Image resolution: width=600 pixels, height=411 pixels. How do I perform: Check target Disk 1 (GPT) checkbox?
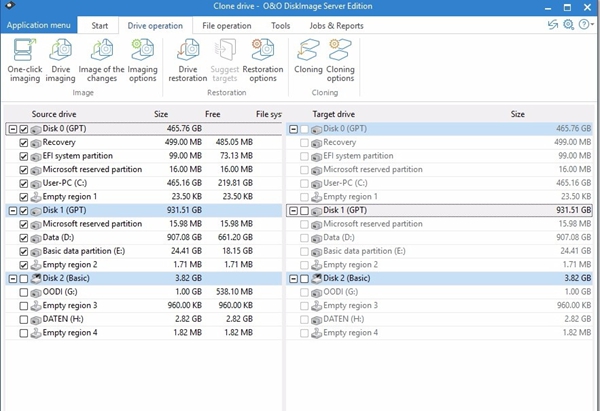(x=304, y=211)
